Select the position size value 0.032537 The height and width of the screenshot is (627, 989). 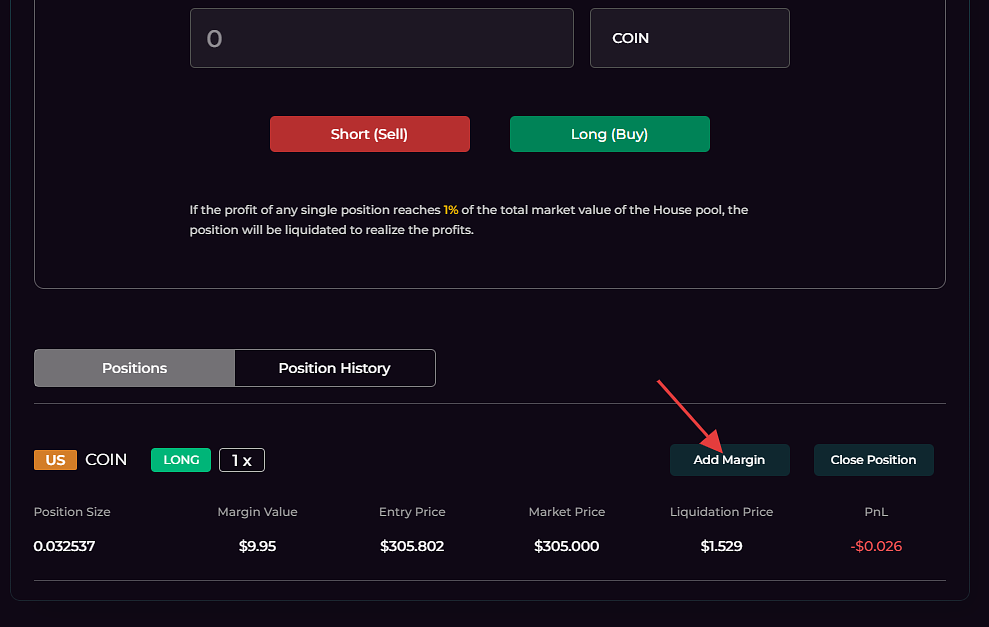click(x=64, y=546)
